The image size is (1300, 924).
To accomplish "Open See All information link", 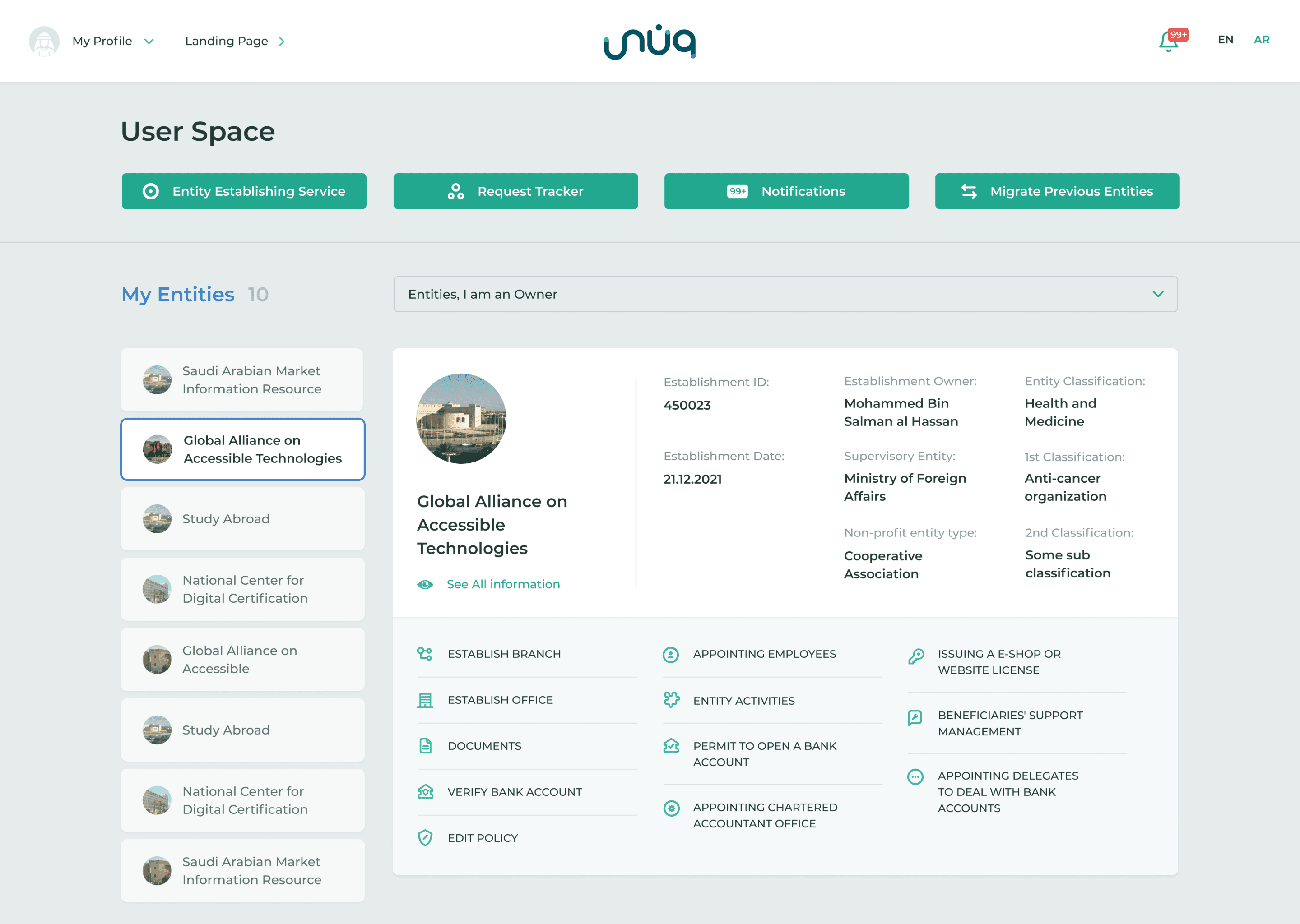I will (x=503, y=584).
